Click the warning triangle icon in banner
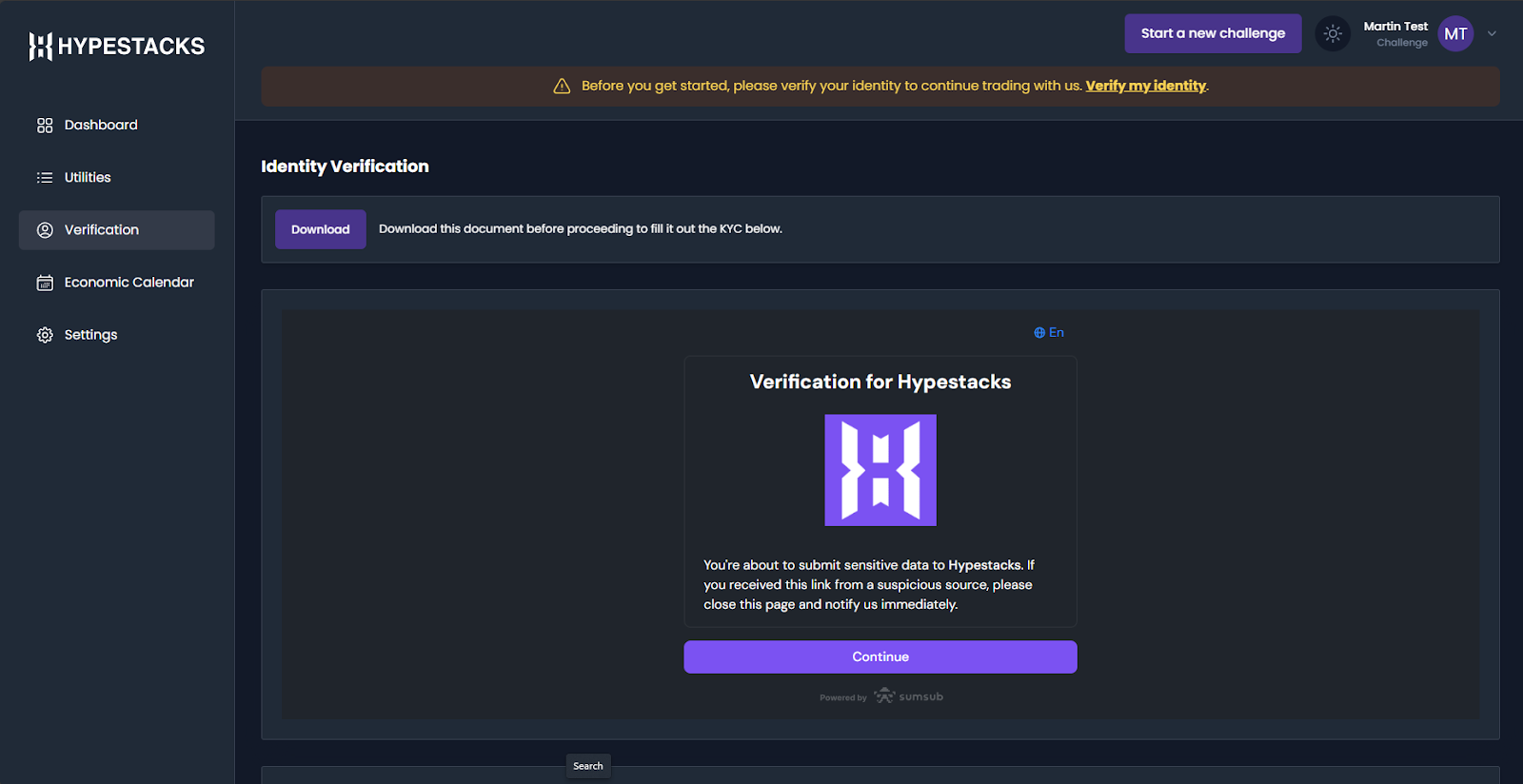This screenshot has width=1523, height=784. [x=562, y=86]
